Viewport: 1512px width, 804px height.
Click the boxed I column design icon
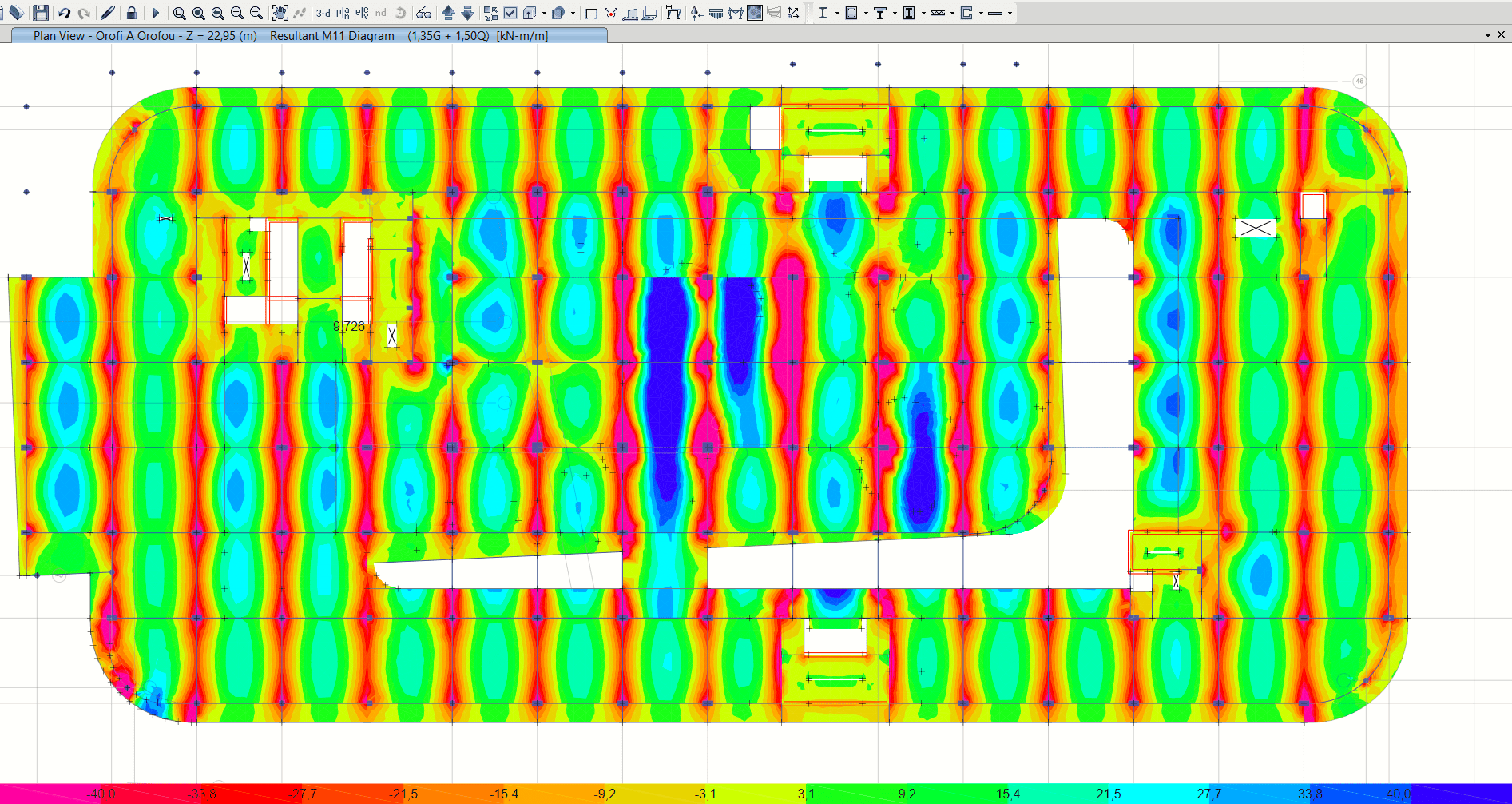909,13
